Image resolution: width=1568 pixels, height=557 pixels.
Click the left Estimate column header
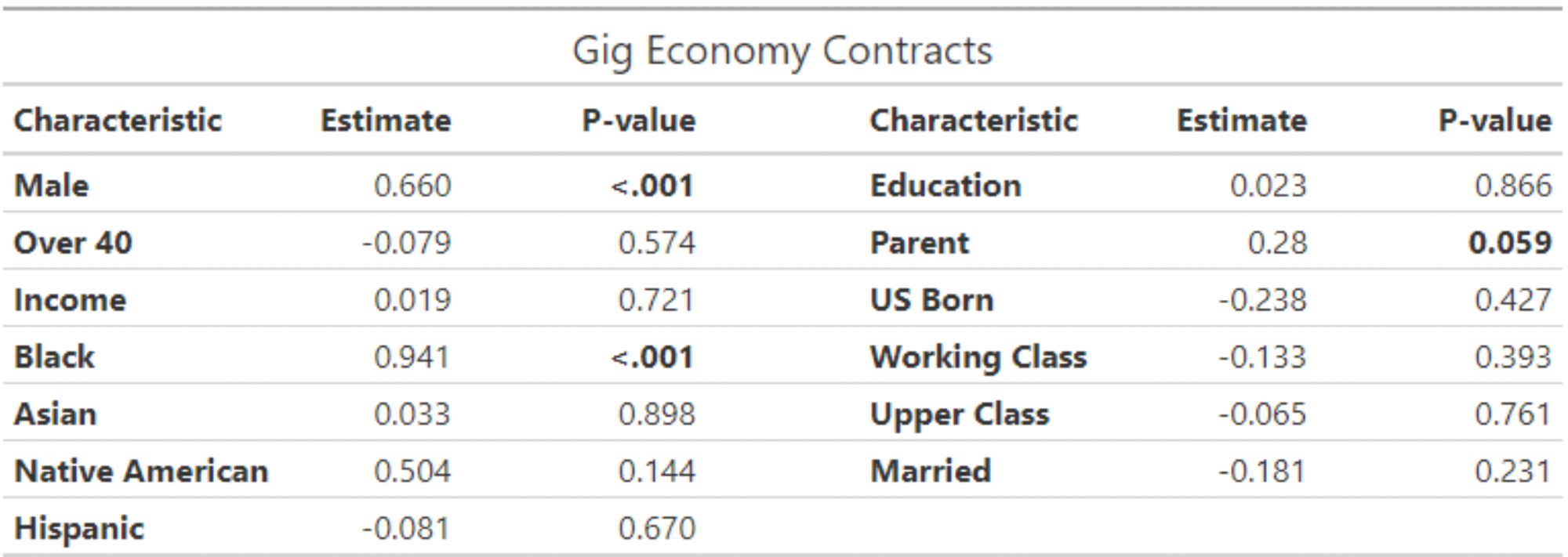pyautogui.click(x=385, y=121)
